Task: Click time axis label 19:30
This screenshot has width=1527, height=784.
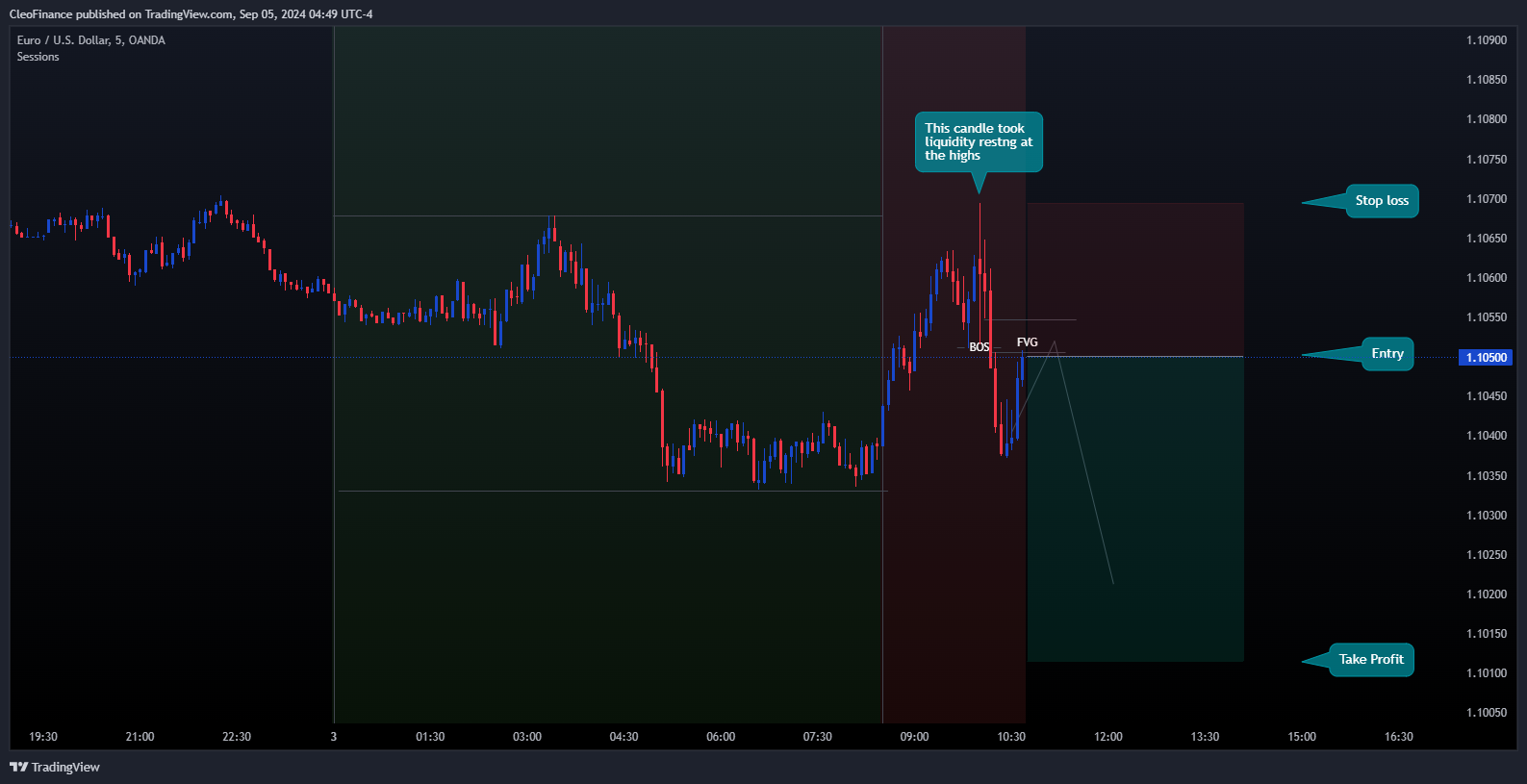Action: click(43, 737)
